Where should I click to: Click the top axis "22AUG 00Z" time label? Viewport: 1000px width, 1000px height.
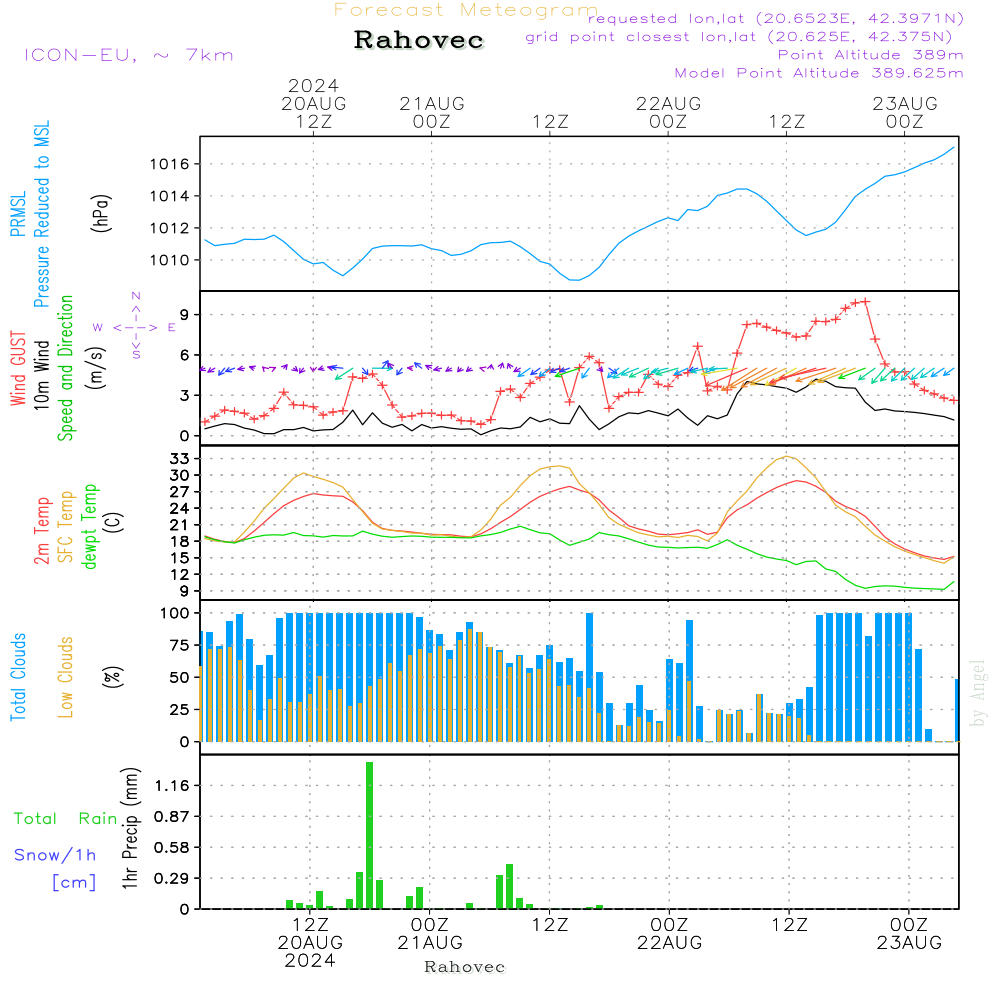(668, 112)
